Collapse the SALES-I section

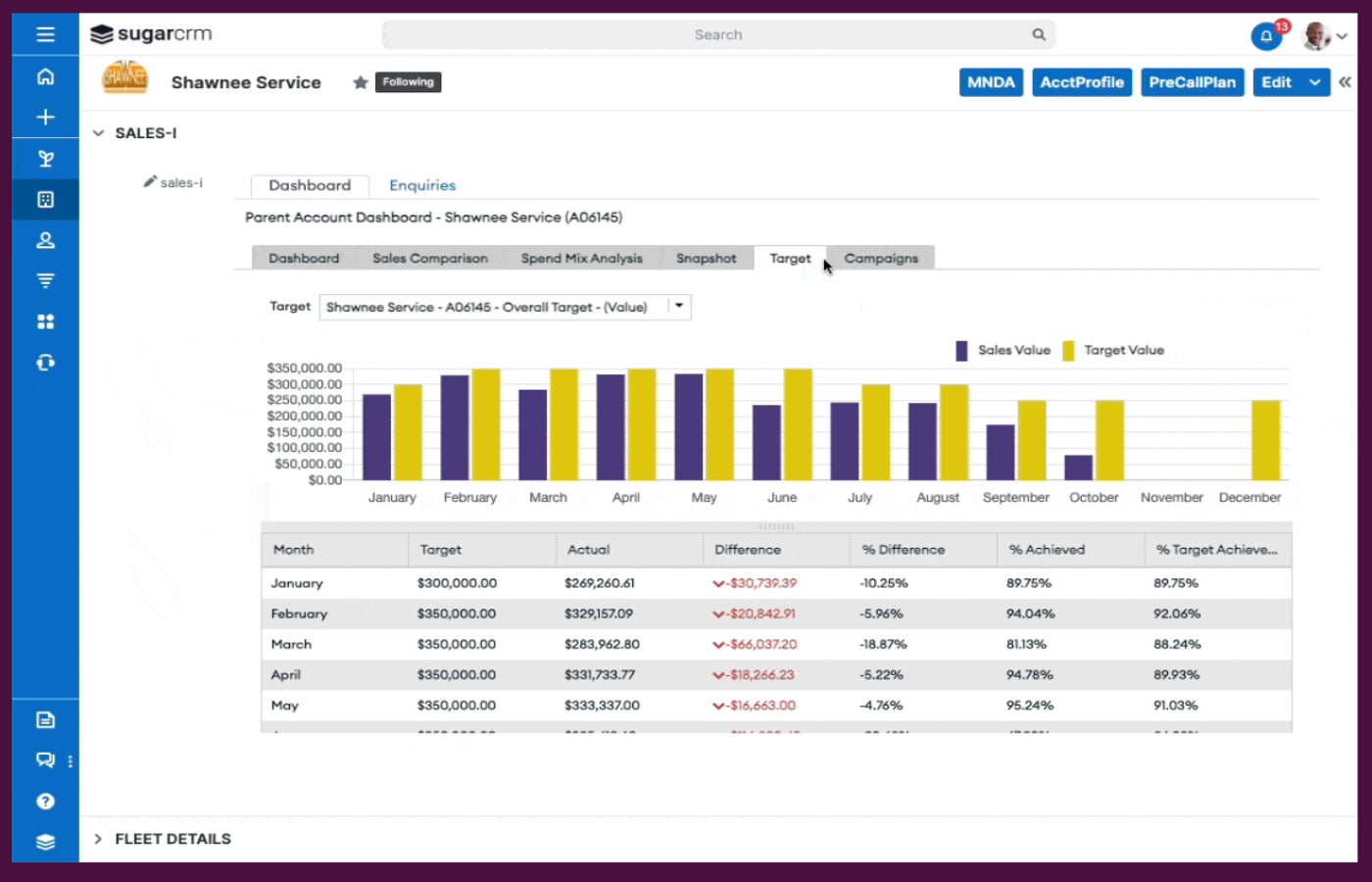(98, 133)
